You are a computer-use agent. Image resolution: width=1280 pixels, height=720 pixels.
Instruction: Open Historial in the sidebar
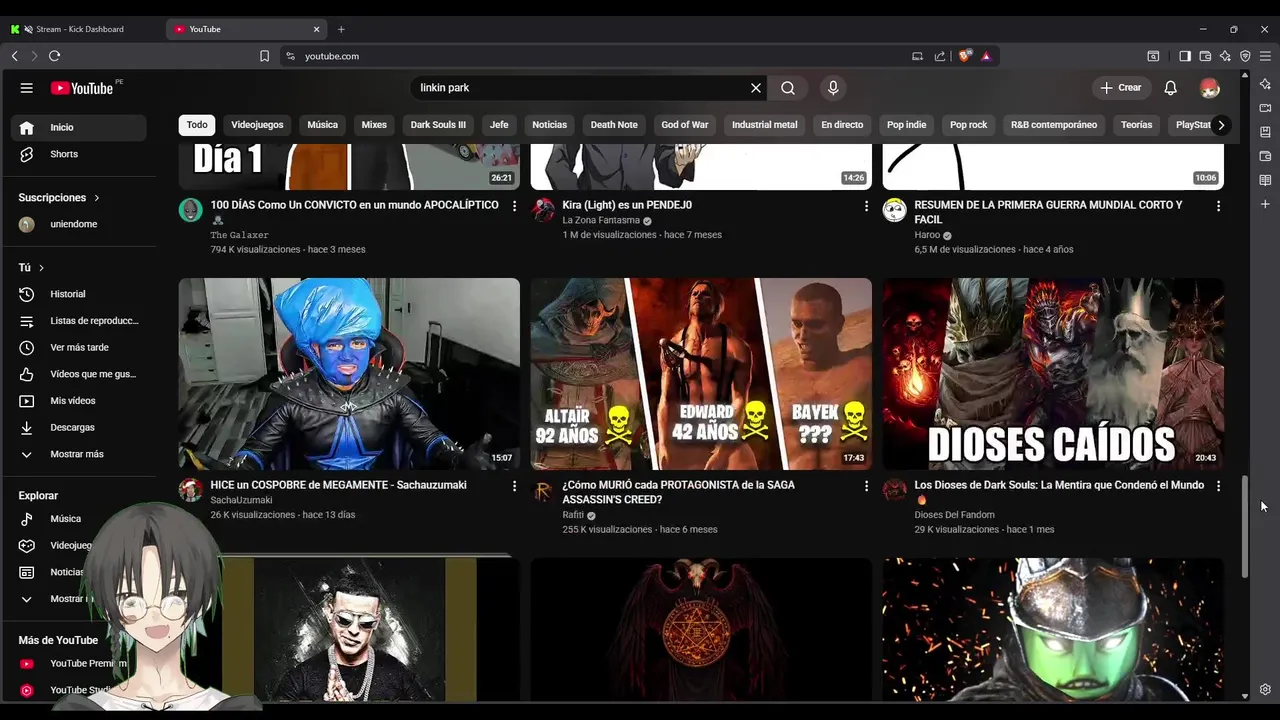(79, 294)
